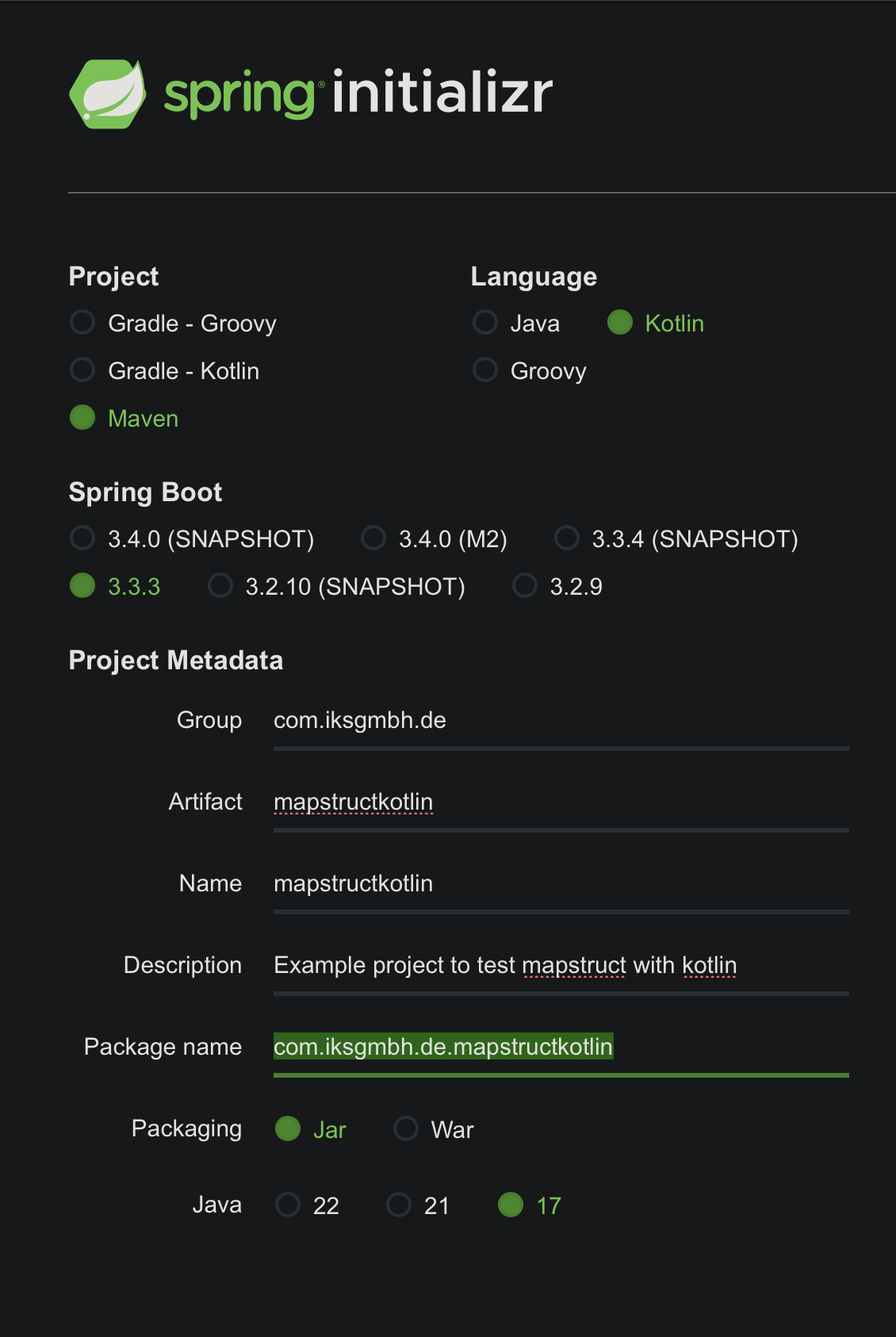Select Java version 17
The image size is (896, 1337).
[511, 1205]
